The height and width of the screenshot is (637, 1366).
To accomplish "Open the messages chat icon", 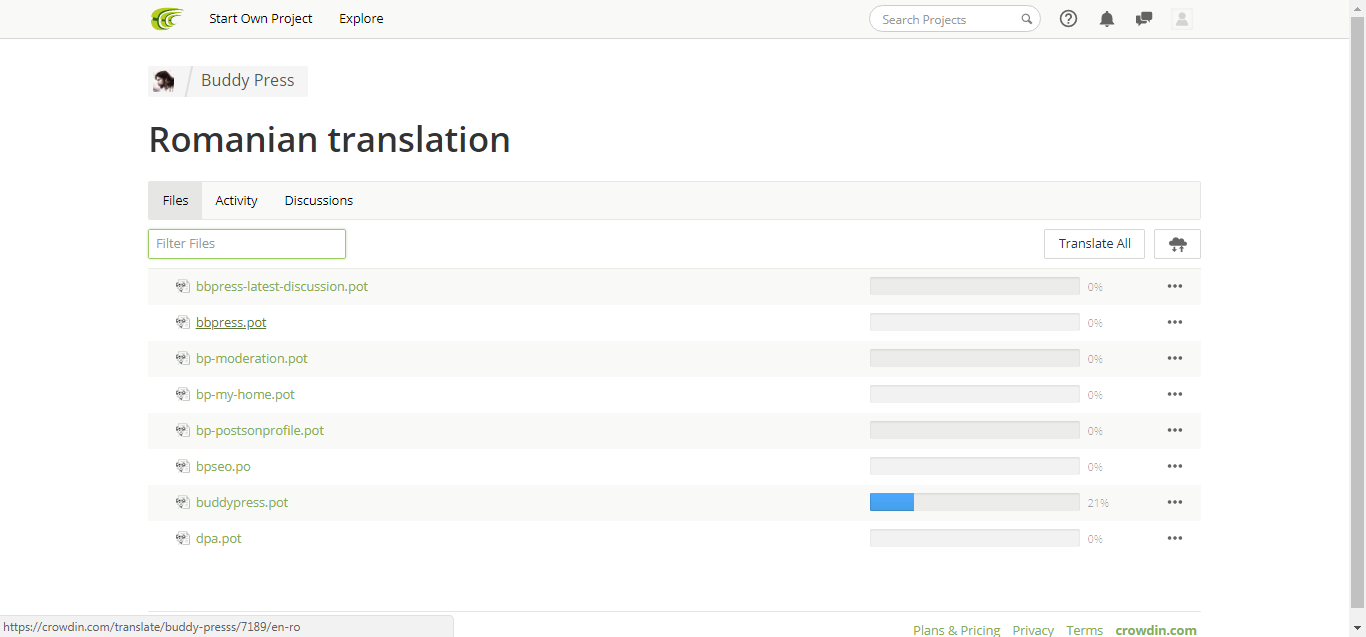I will pos(1144,19).
